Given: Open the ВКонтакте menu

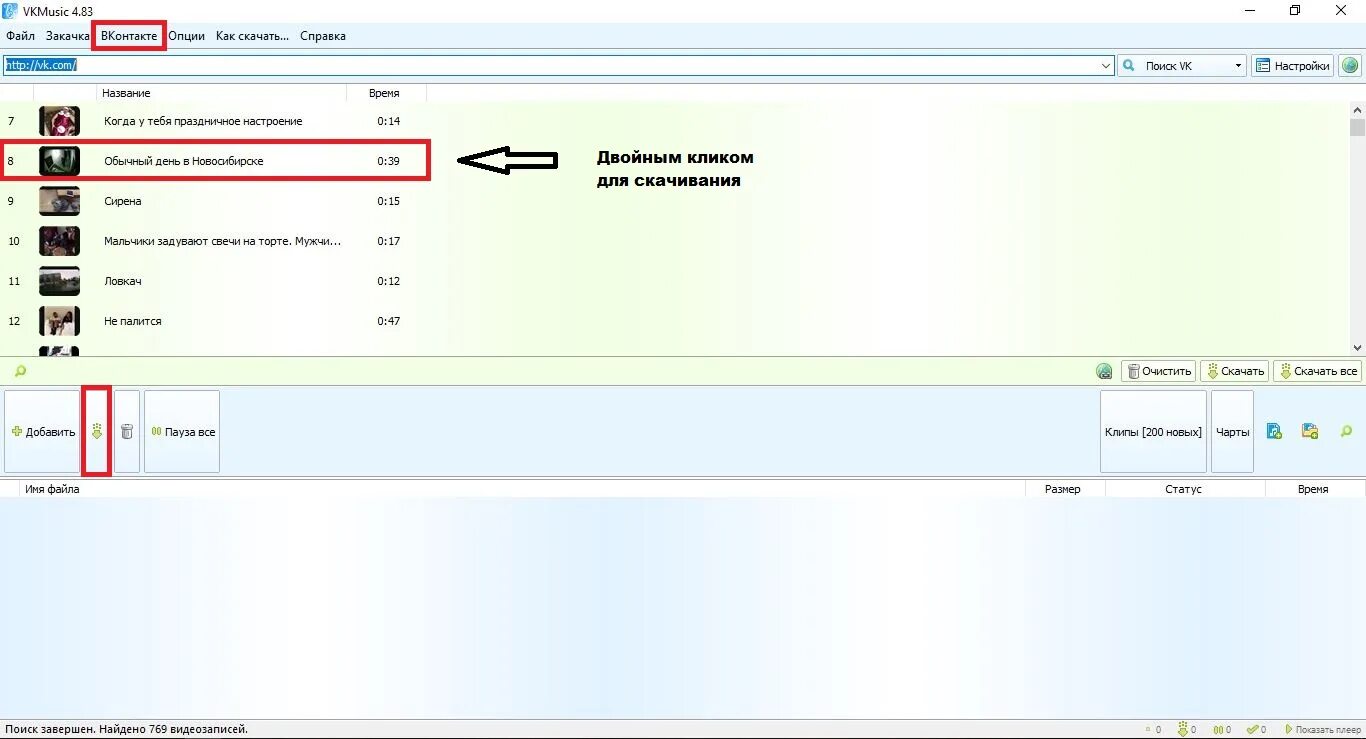Looking at the screenshot, I should 129,36.
